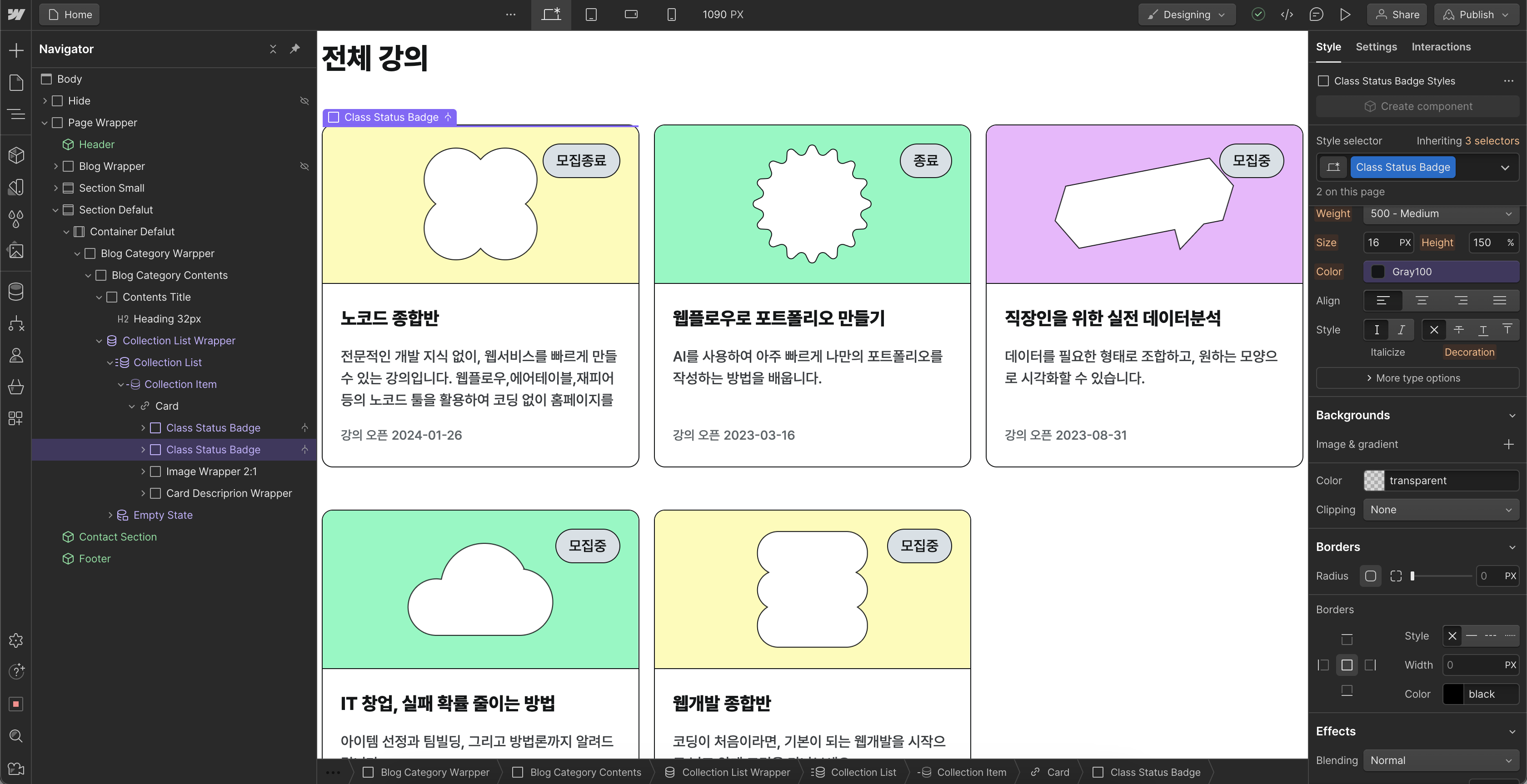Open Class Status Badge Styles options menu
This screenshot has width=1527, height=784.
point(1509,80)
